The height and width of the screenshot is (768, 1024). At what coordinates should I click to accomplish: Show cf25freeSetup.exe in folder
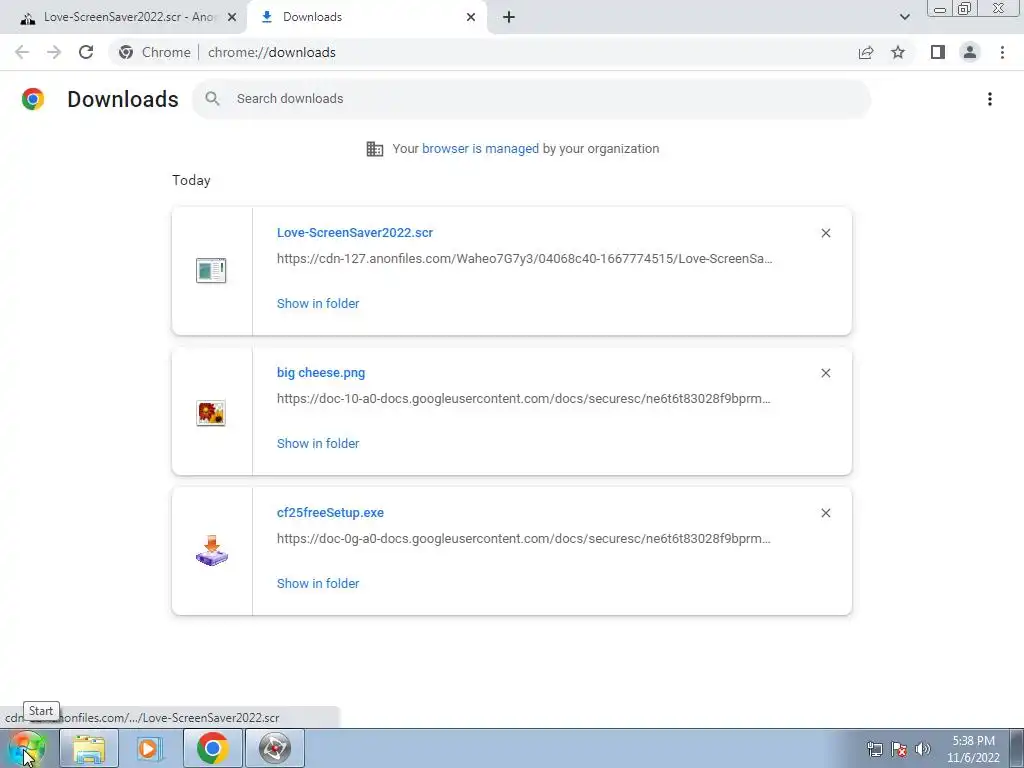(x=318, y=584)
